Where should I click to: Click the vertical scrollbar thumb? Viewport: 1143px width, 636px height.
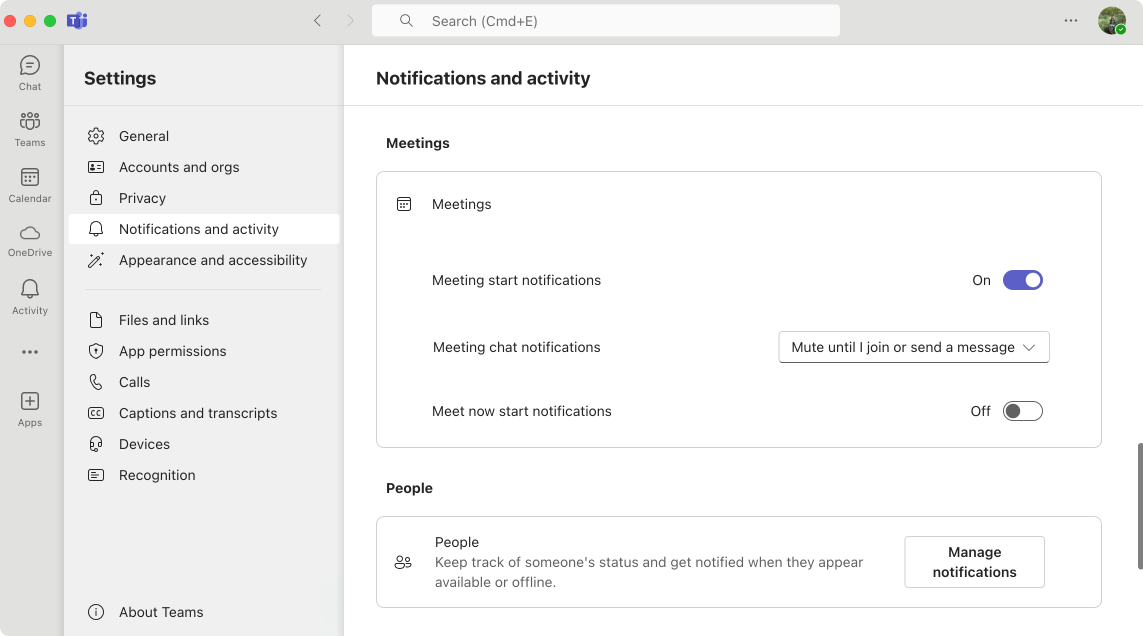tap(1139, 505)
